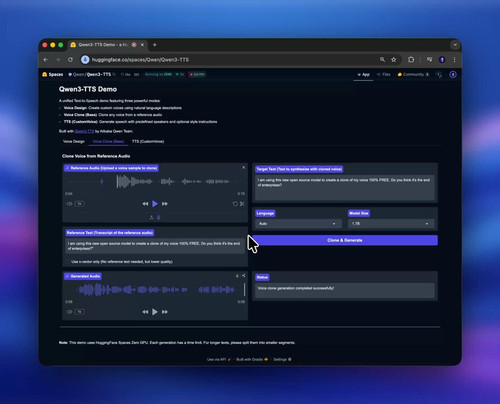Click the zoom magnifier icon in address bar
The width and height of the screenshot is (500, 404).
pyautogui.click(x=382, y=60)
